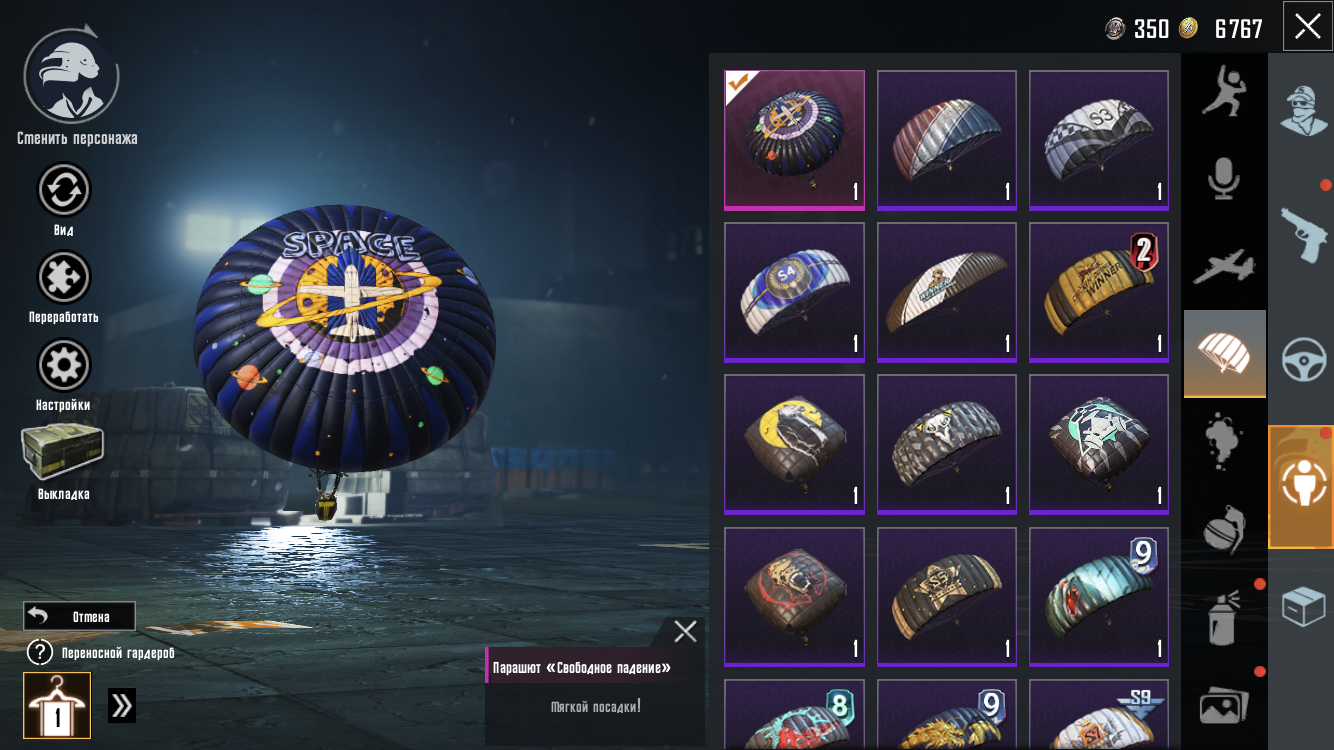Screen dimensions: 1334x750
Task: Select the airplane skins category tab
Action: [1224, 265]
